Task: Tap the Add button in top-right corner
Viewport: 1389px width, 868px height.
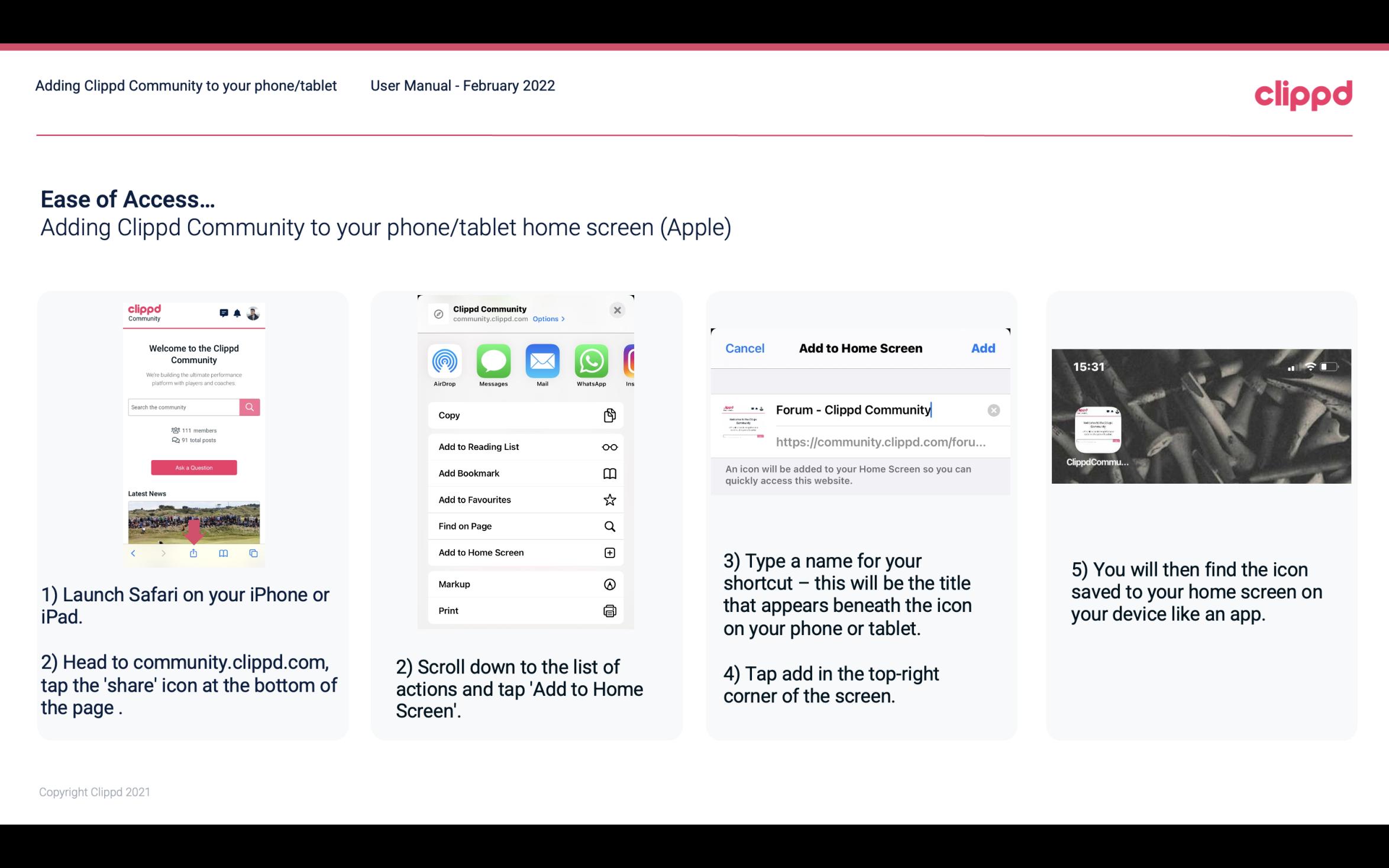Action: [982, 348]
